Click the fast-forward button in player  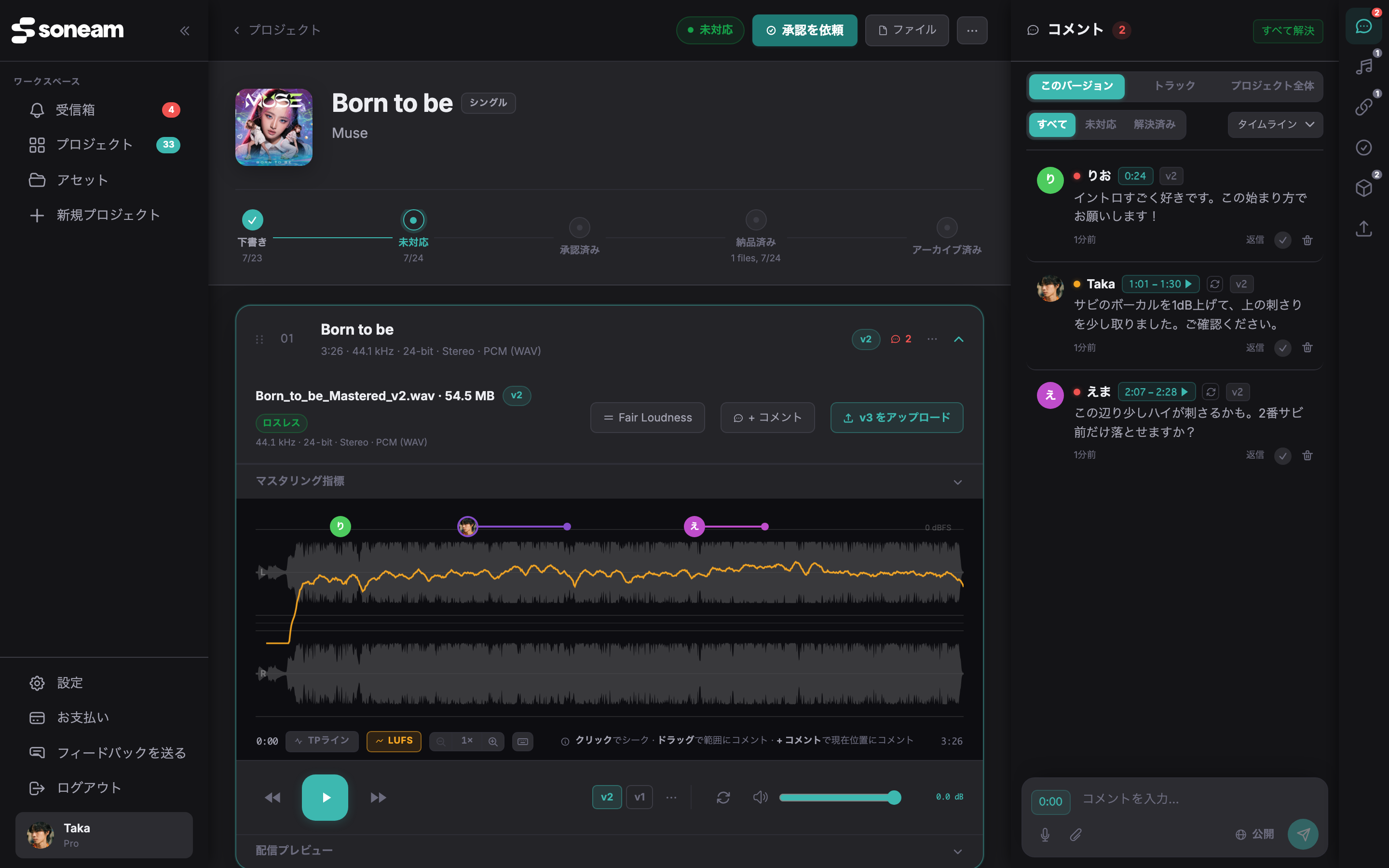point(378,798)
